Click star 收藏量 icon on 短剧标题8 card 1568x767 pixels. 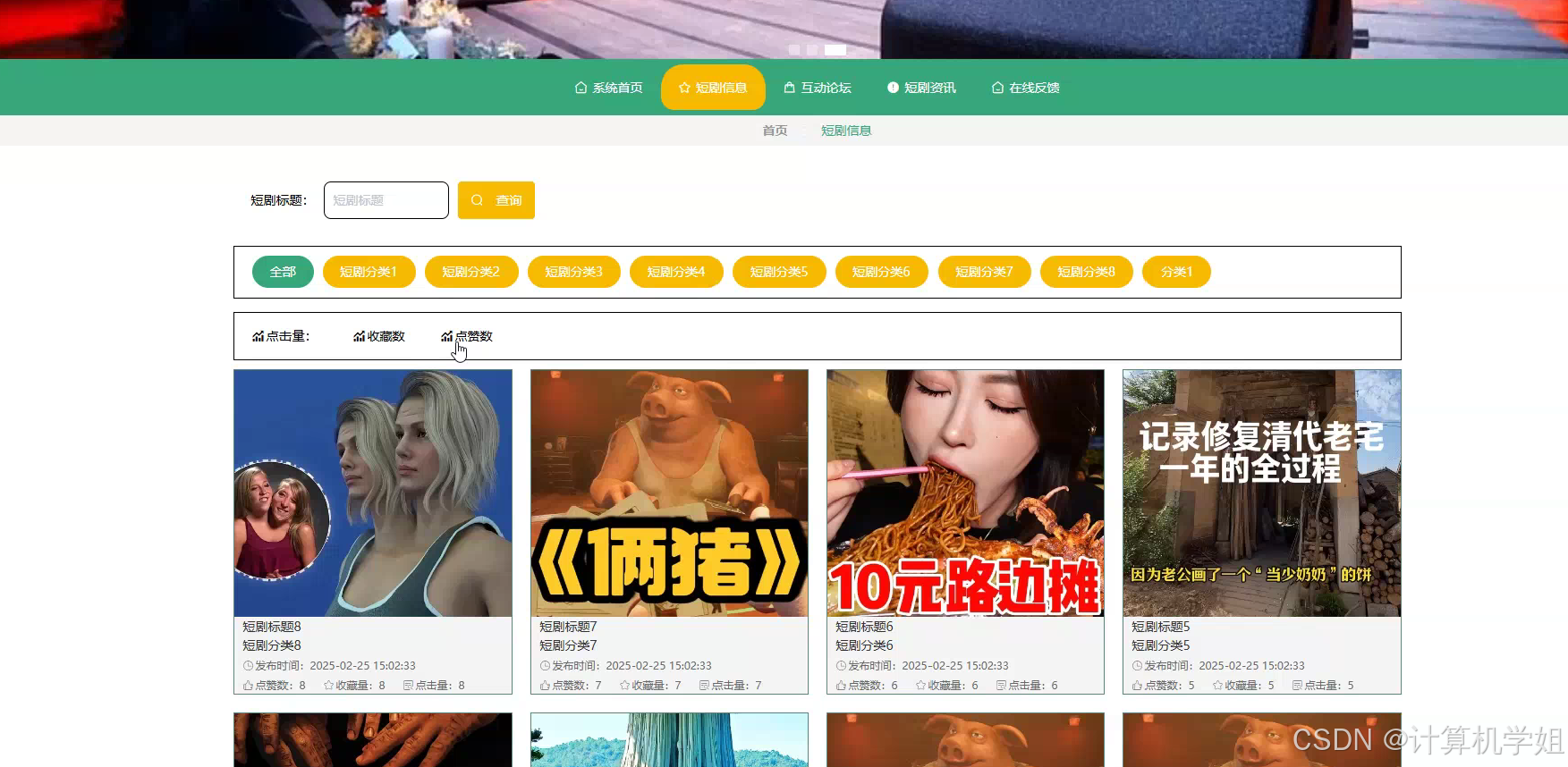(328, 686)
